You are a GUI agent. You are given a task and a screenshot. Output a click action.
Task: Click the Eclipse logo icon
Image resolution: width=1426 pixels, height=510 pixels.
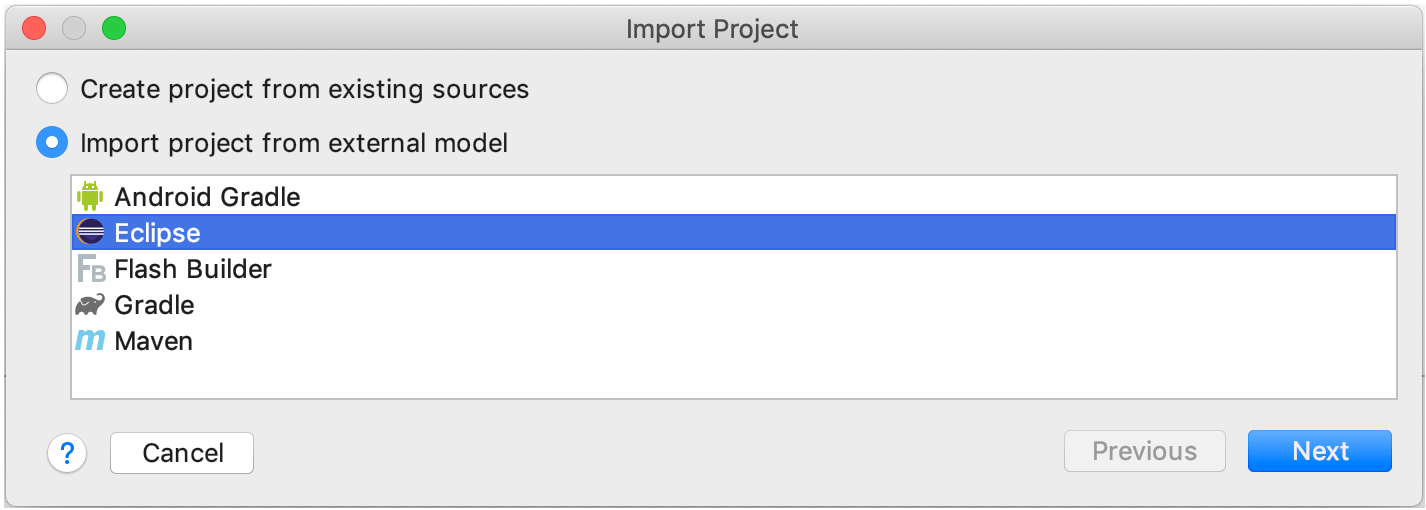[90, 233]
